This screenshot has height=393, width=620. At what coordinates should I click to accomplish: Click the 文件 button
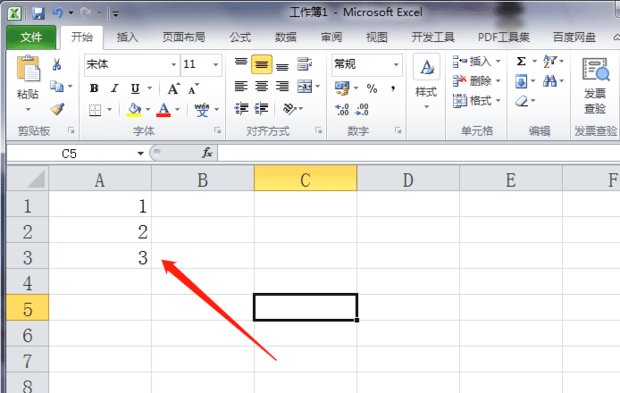tap(31, 38)
